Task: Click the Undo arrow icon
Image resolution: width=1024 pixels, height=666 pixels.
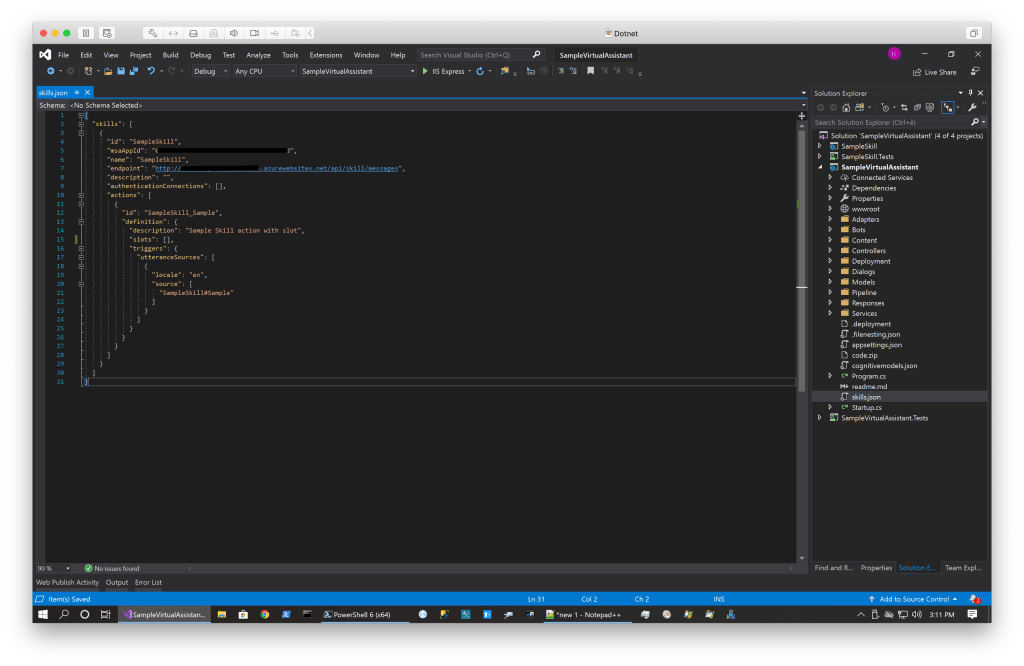Action: [x=151, y=72]
